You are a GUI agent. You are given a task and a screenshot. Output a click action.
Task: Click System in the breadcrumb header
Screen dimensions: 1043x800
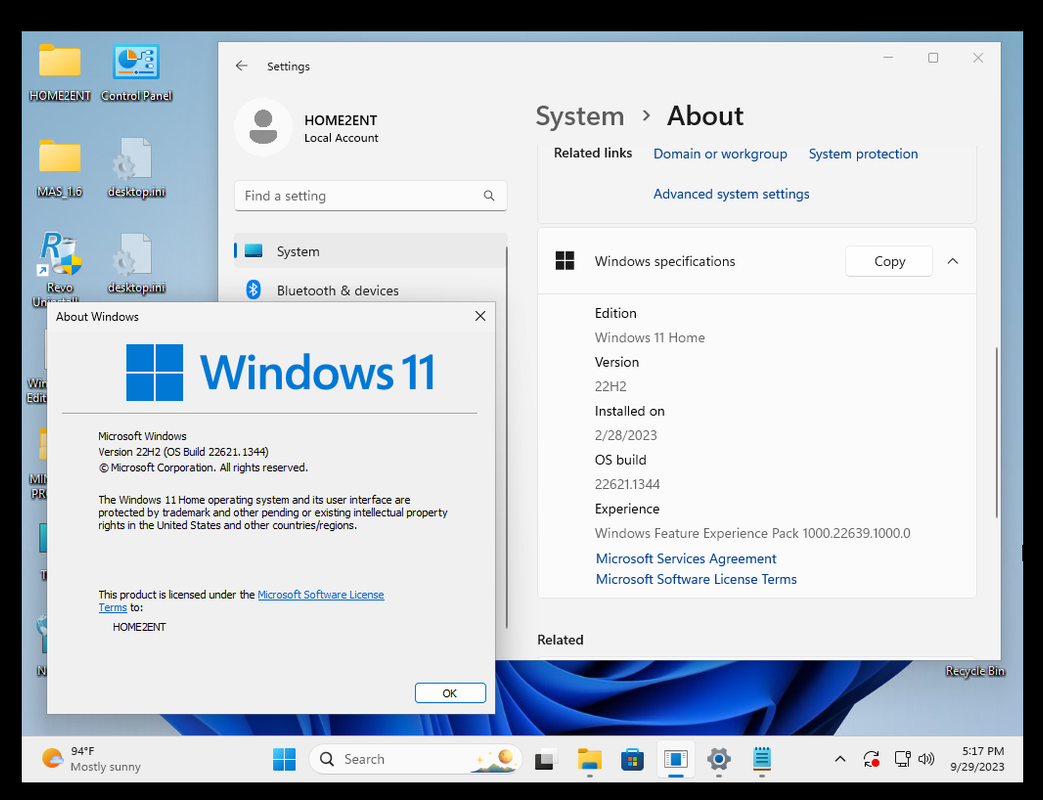pos(579,116)
